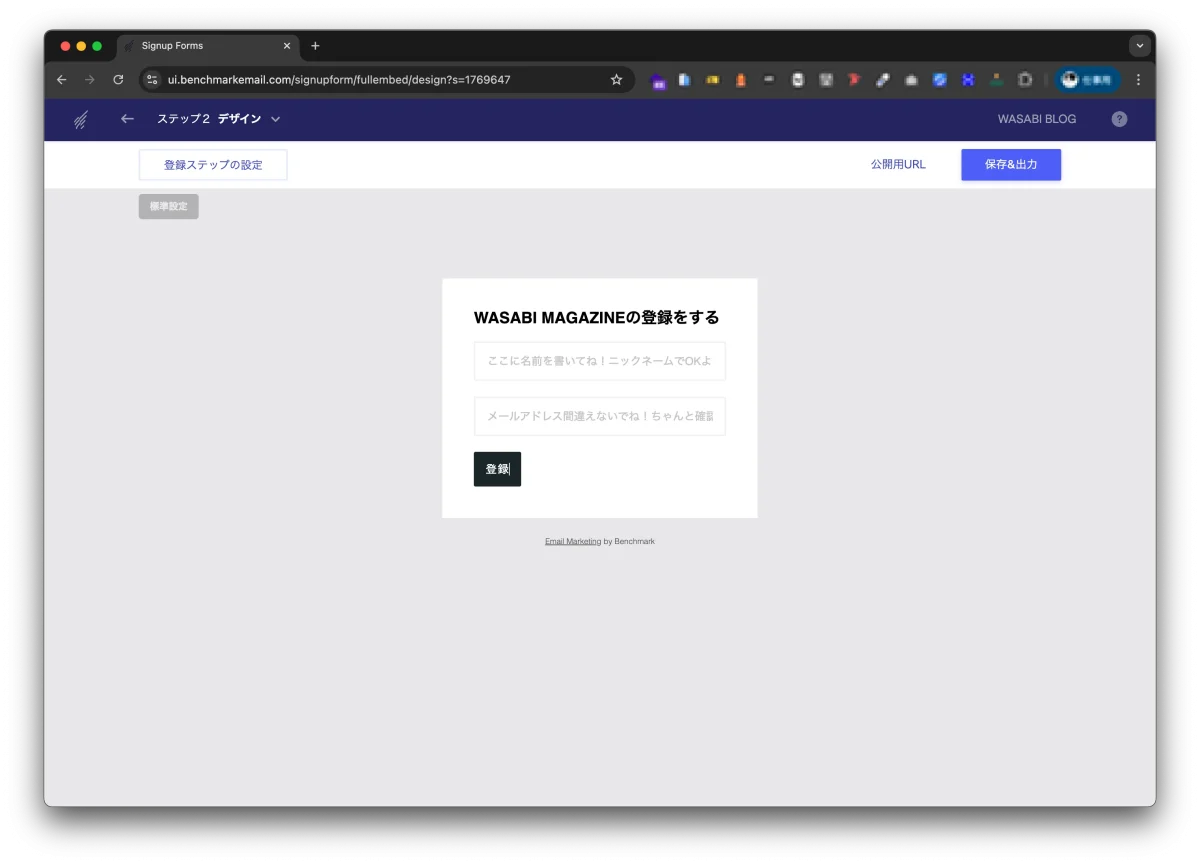Image resolution: width=1200 pixels, height=865 pixels.
Task: Select the WASABI MAGAZINEの登録をする heading
Action: coord(596,318)
